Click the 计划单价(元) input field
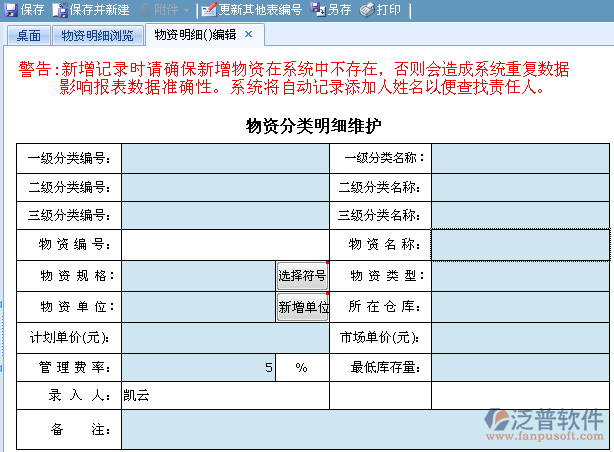Image resolution: width=614 pixels, height=452 pixels. tap(225, 338)
